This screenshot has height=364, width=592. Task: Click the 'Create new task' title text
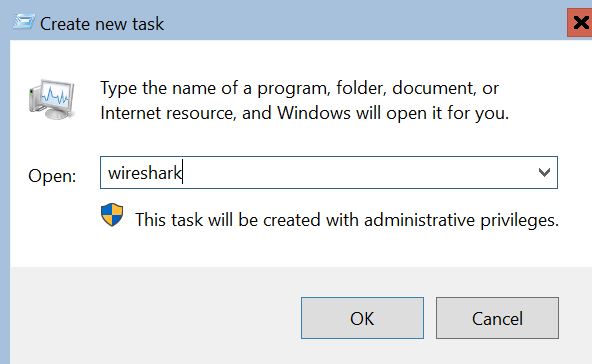pos(102,24)
